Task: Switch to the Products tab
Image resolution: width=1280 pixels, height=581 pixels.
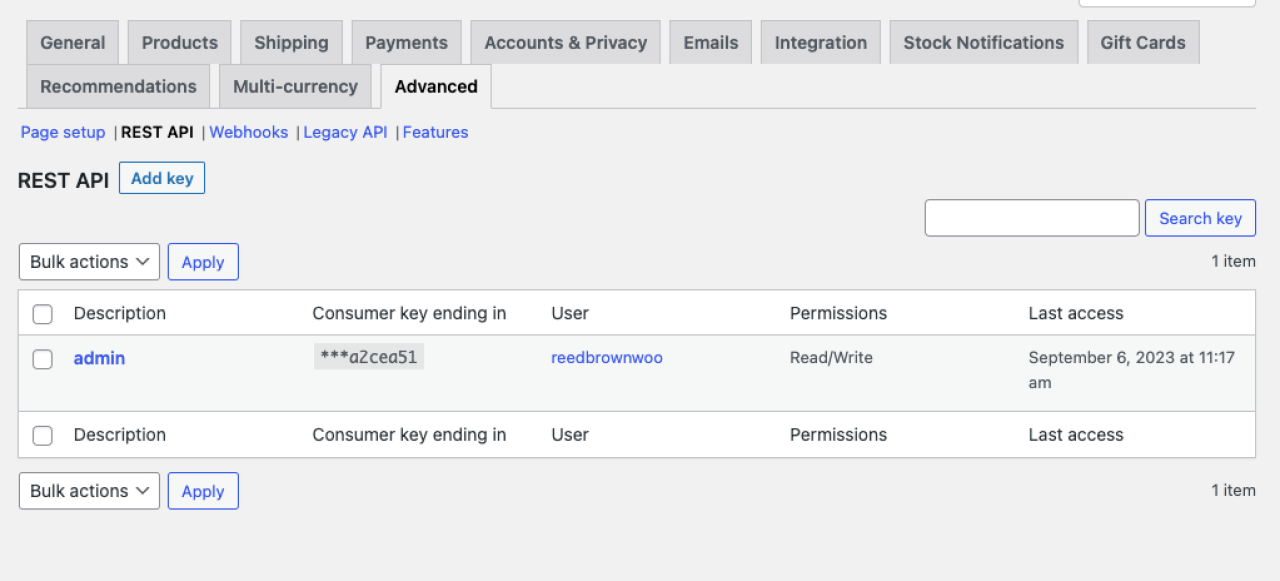Action: (180, 43)
